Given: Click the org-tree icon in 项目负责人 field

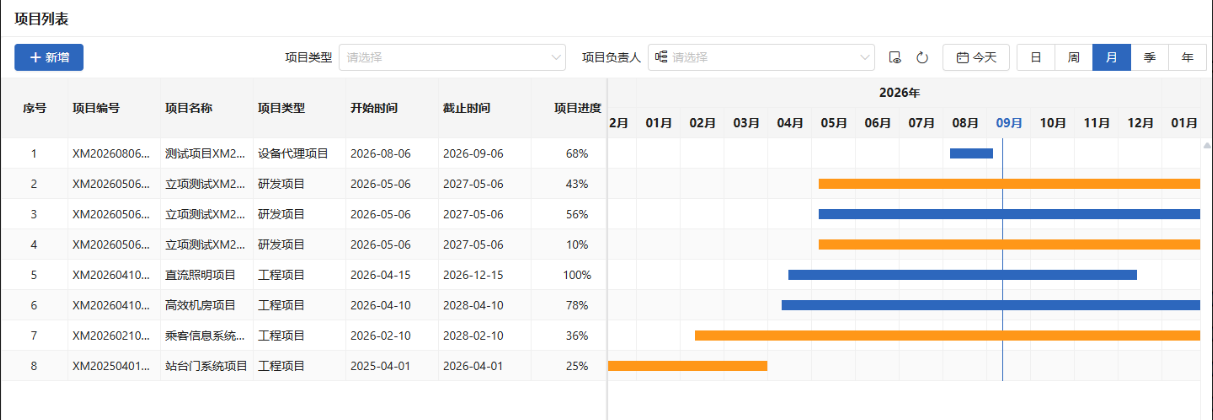Looking at the screenshot, I should [x=661, y=58].
